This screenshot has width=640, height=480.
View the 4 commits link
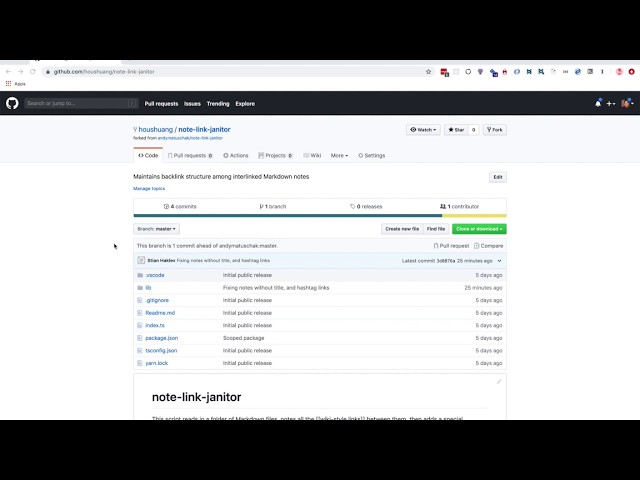[180, 207]
